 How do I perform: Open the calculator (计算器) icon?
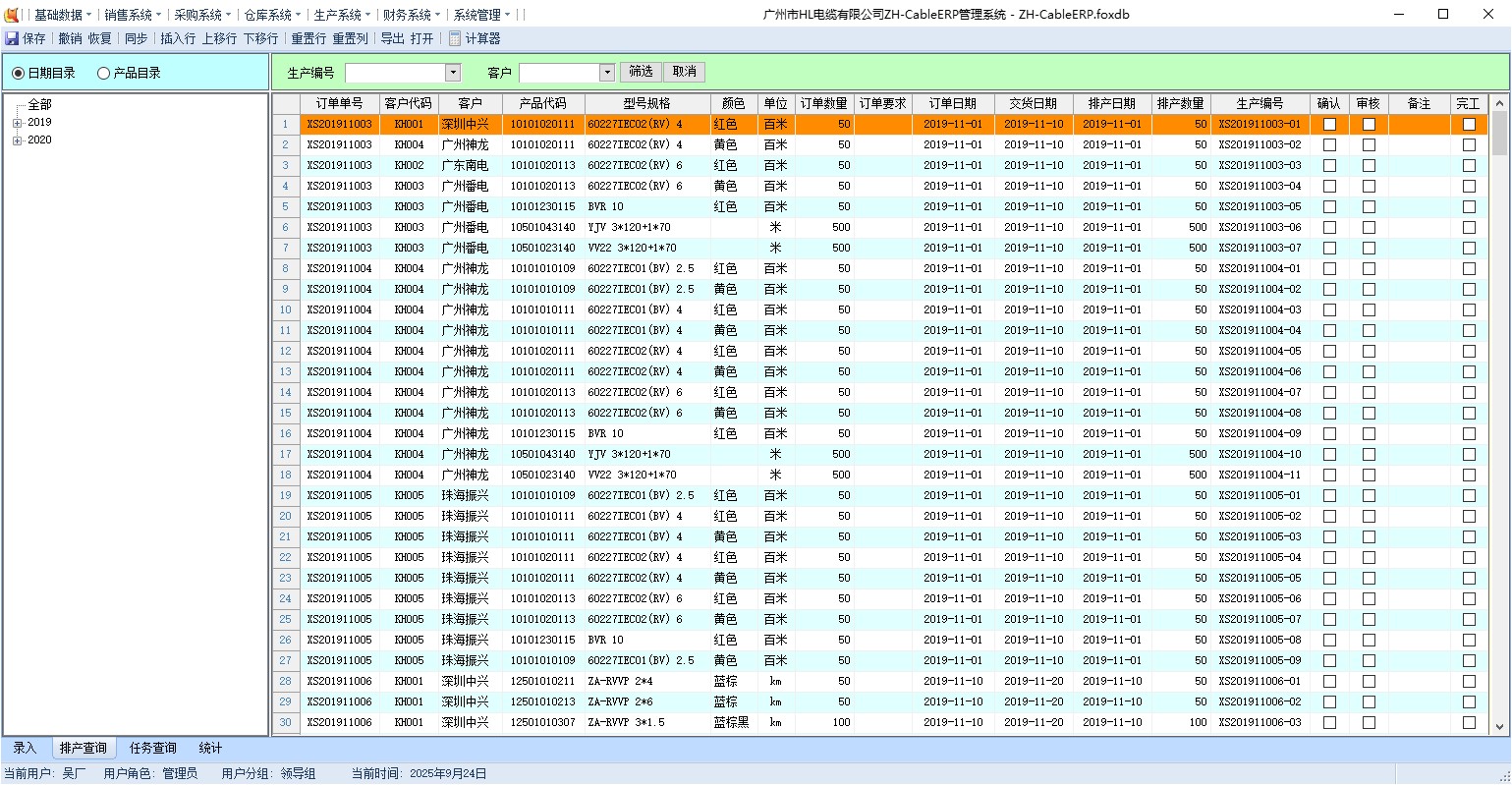(455, 38)
